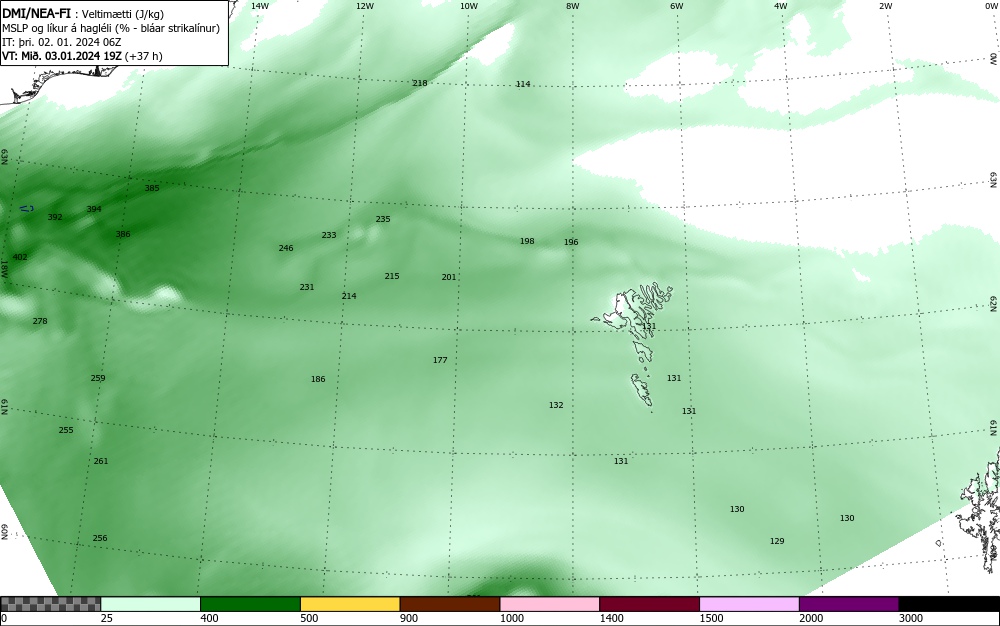Viewport: 1000px width, 626px height.
Task: Click the map value "186"
Action: [x=318, y=379]
